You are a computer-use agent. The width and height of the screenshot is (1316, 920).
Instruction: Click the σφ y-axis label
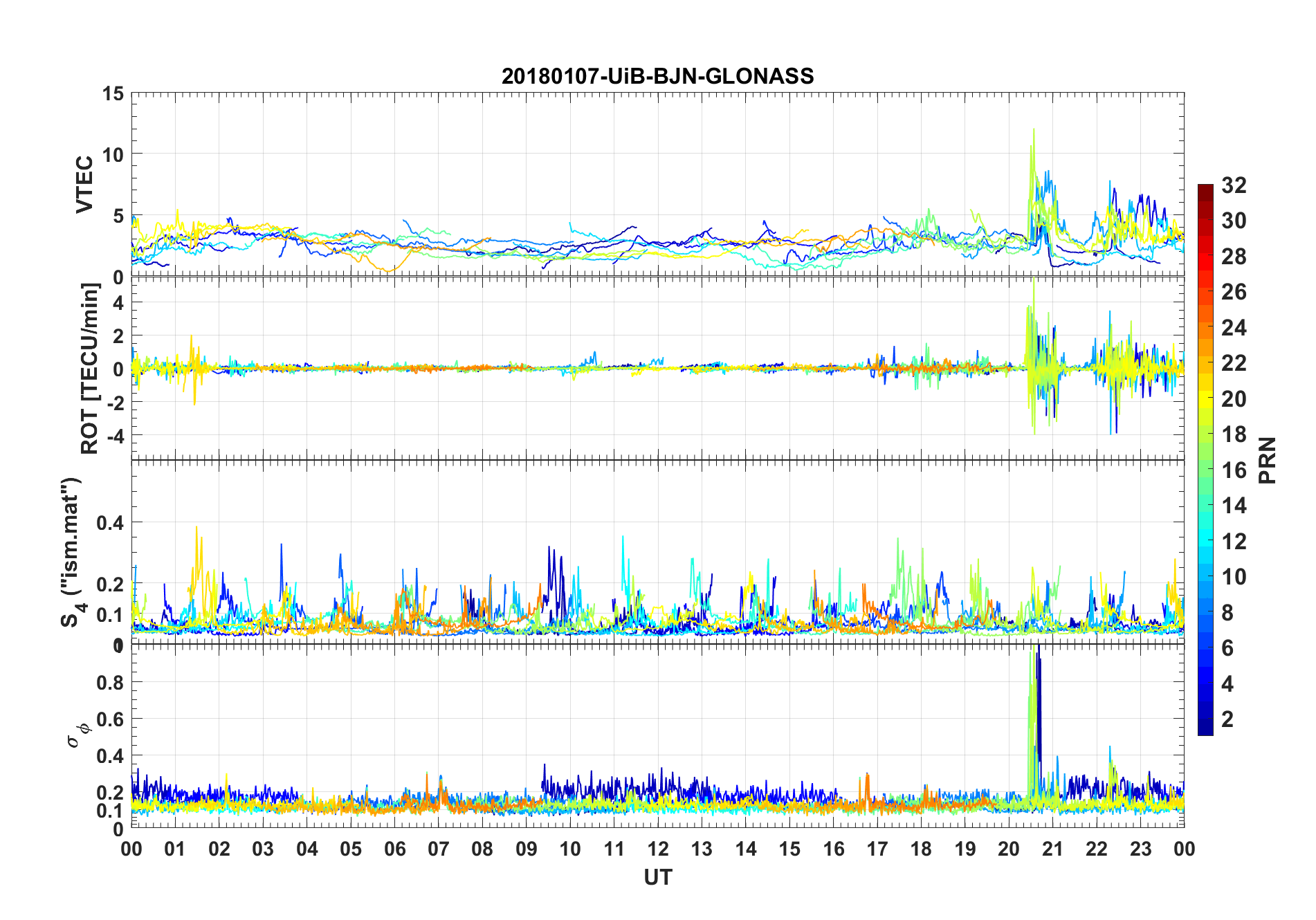(x=78, y=735)
